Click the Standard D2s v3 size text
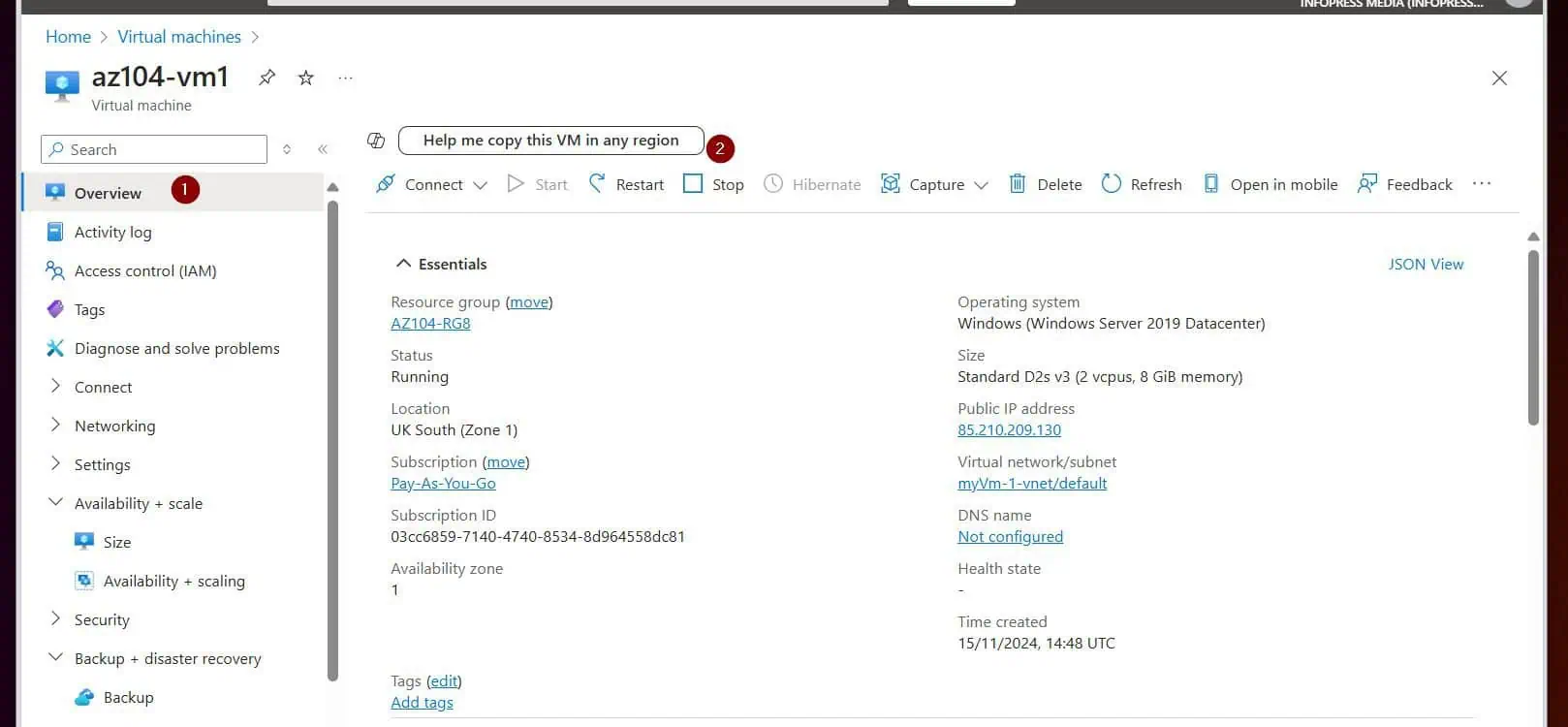The image size is (1568, 727). point(1100,377)
